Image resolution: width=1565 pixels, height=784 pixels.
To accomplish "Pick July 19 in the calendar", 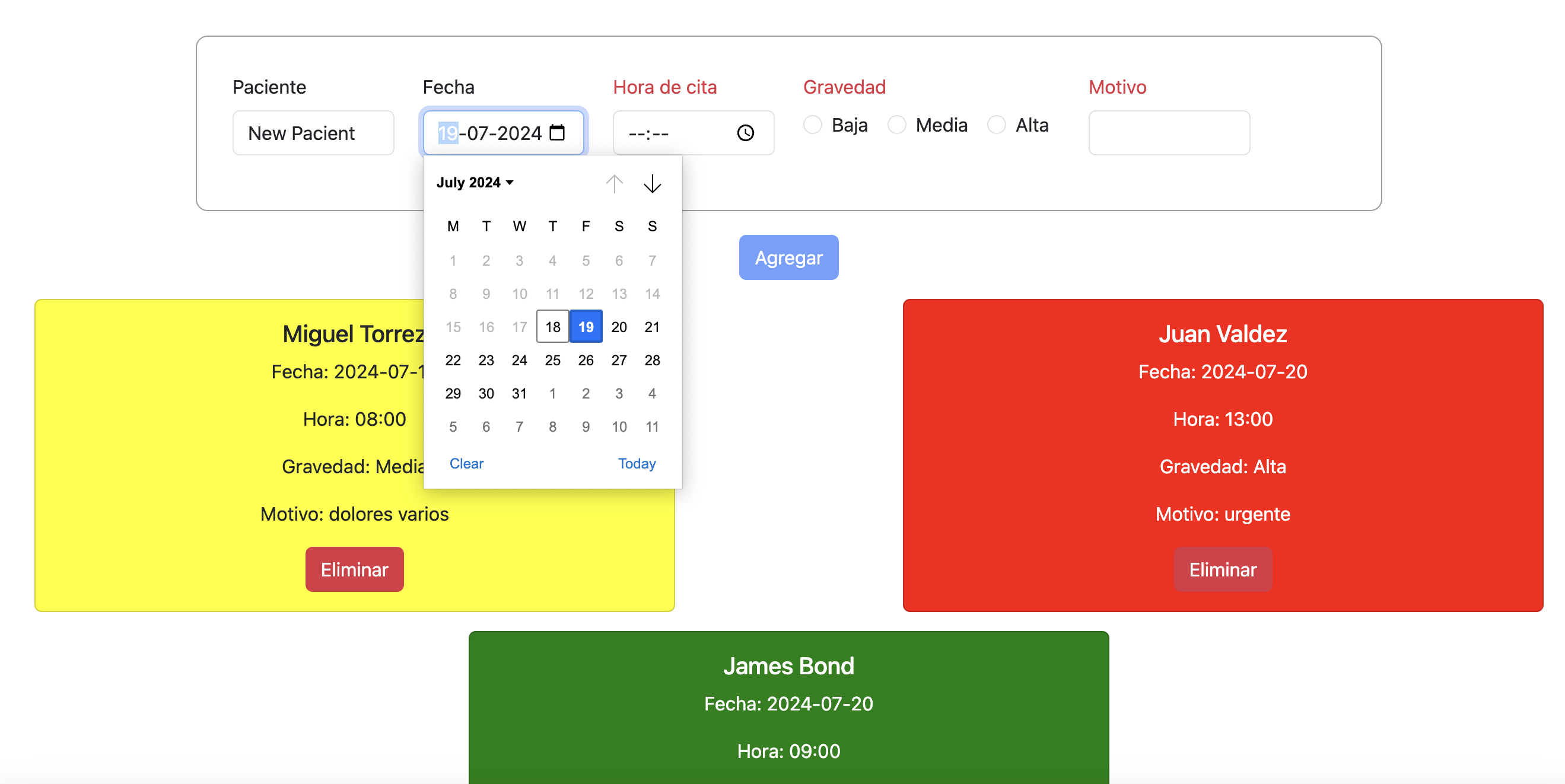I will (586, 327).
